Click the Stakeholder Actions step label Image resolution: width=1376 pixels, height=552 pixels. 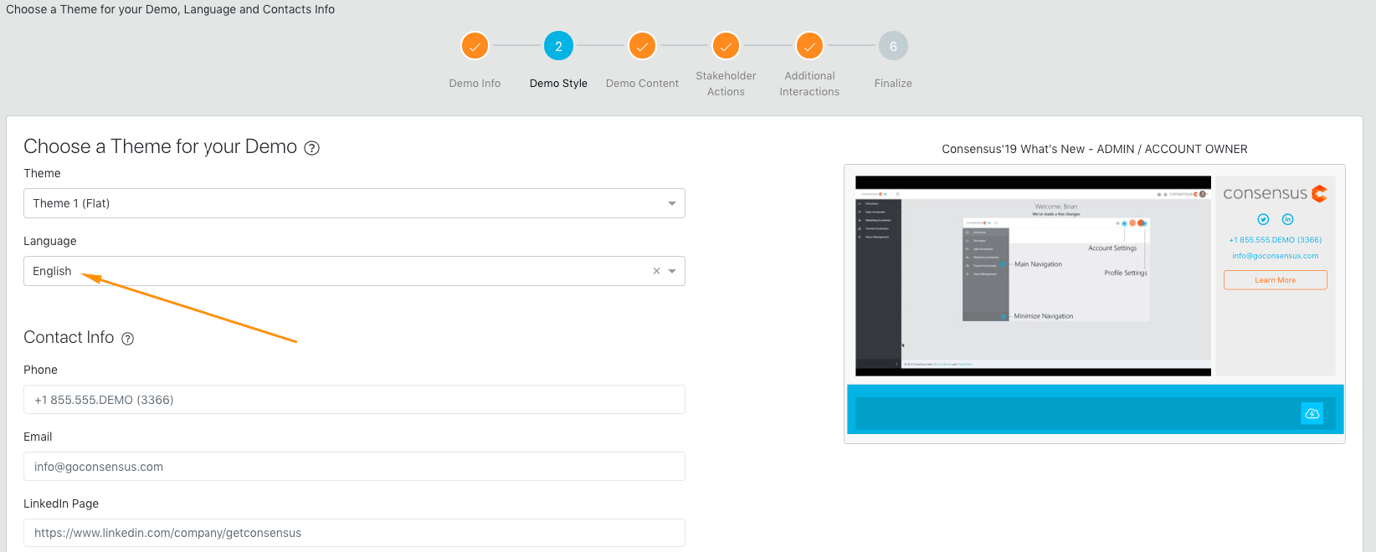point(726,83)
